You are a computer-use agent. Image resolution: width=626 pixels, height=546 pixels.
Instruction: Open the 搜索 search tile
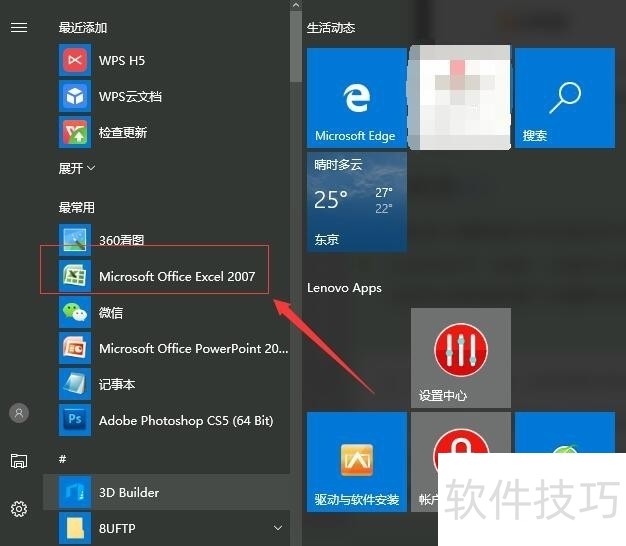565,98
